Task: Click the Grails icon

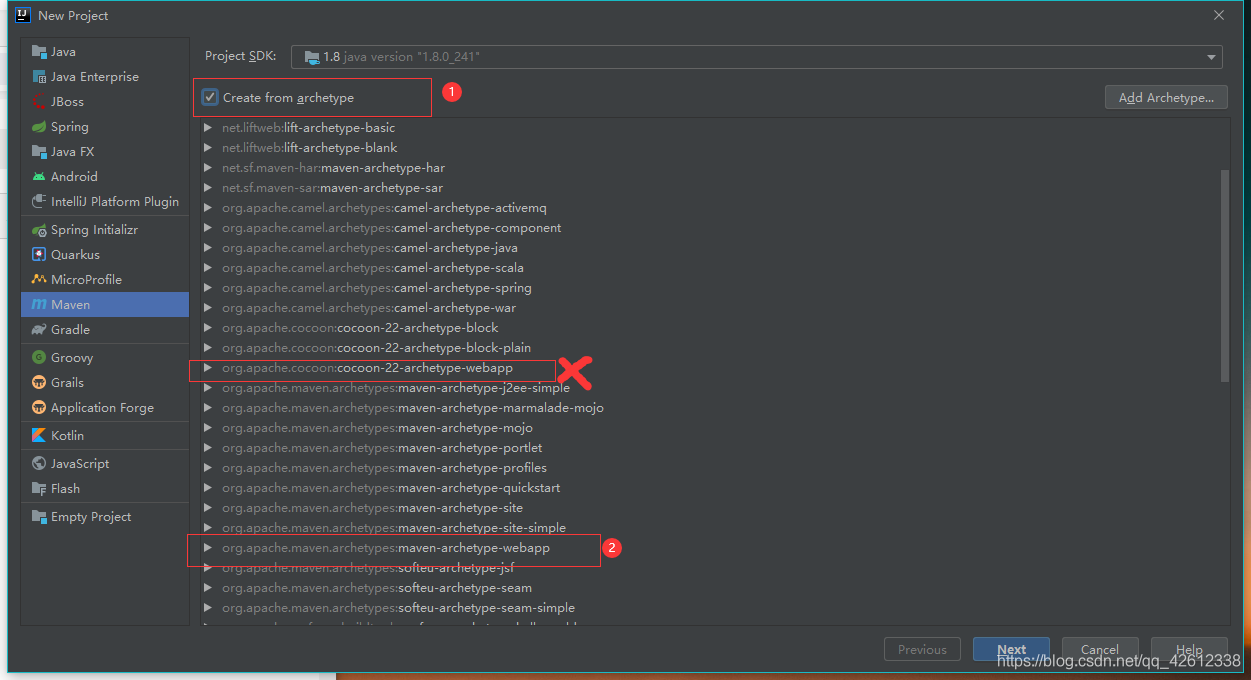Action: click(39, 383)
